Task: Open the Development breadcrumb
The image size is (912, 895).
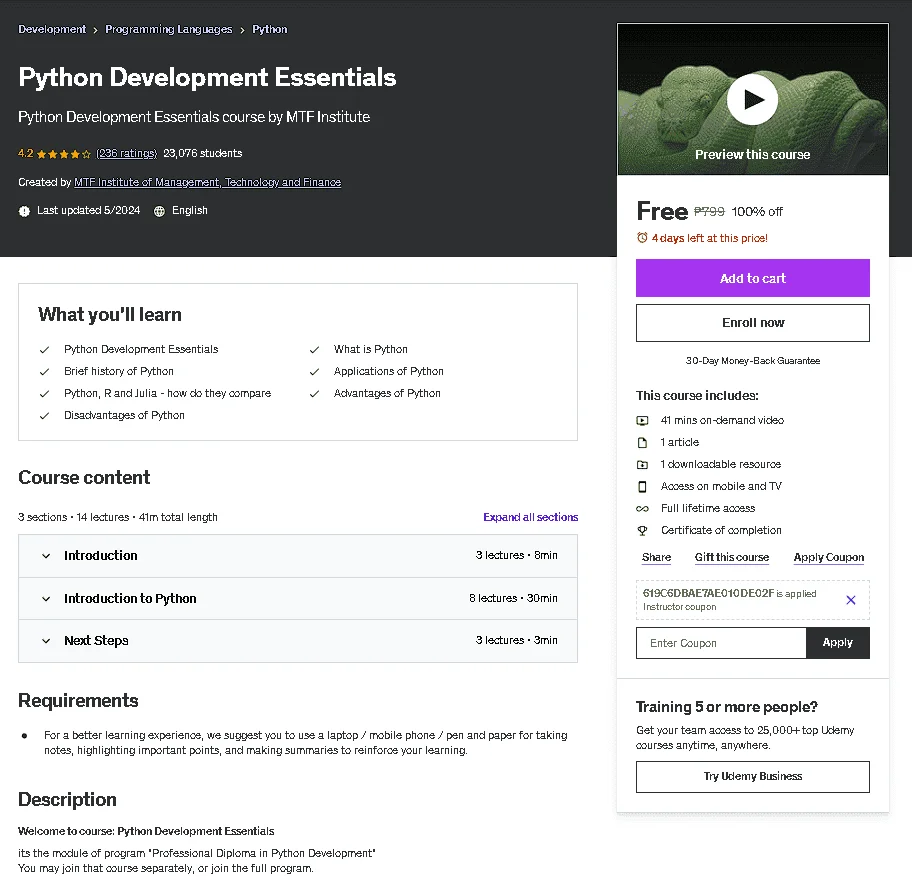Action: [x=52, y=29]
